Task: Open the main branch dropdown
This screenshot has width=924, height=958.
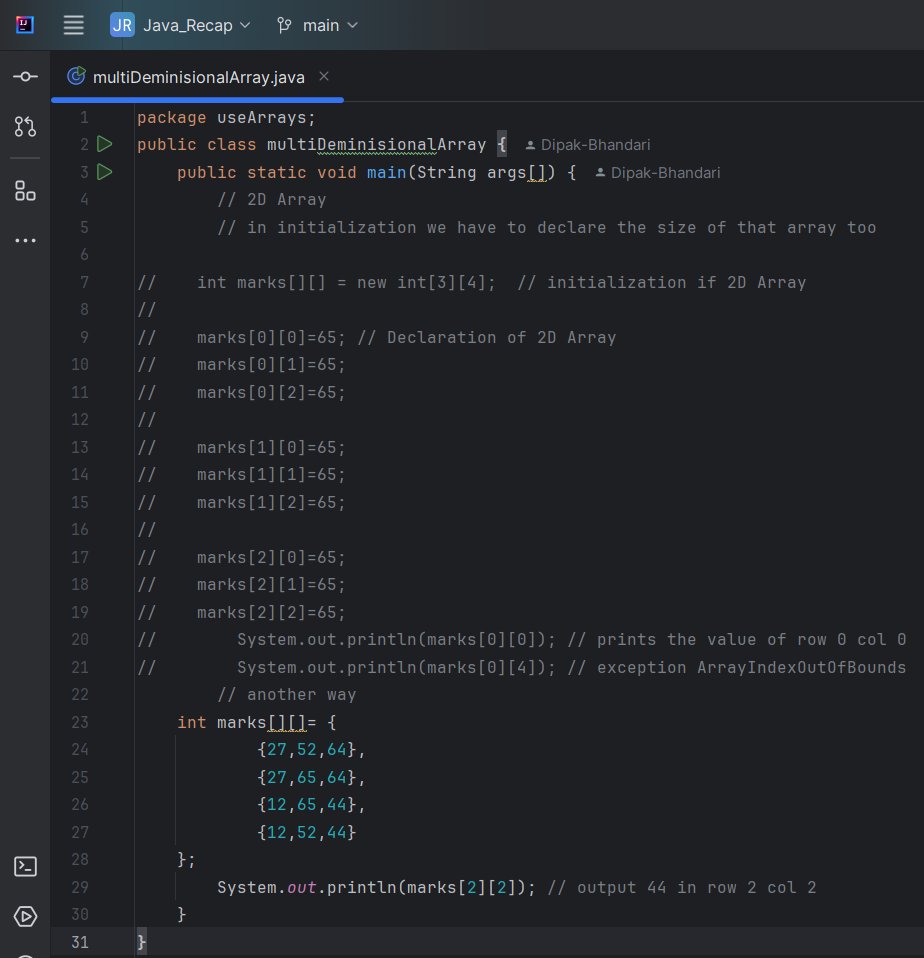Action: [x=324, y=25]
